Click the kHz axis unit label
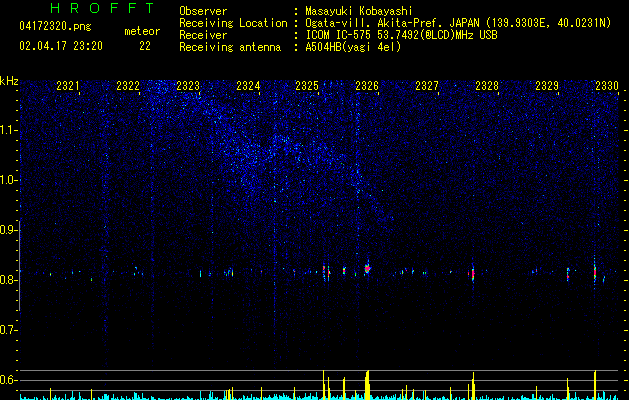This screenshot has height=400, width=629. 9,81
